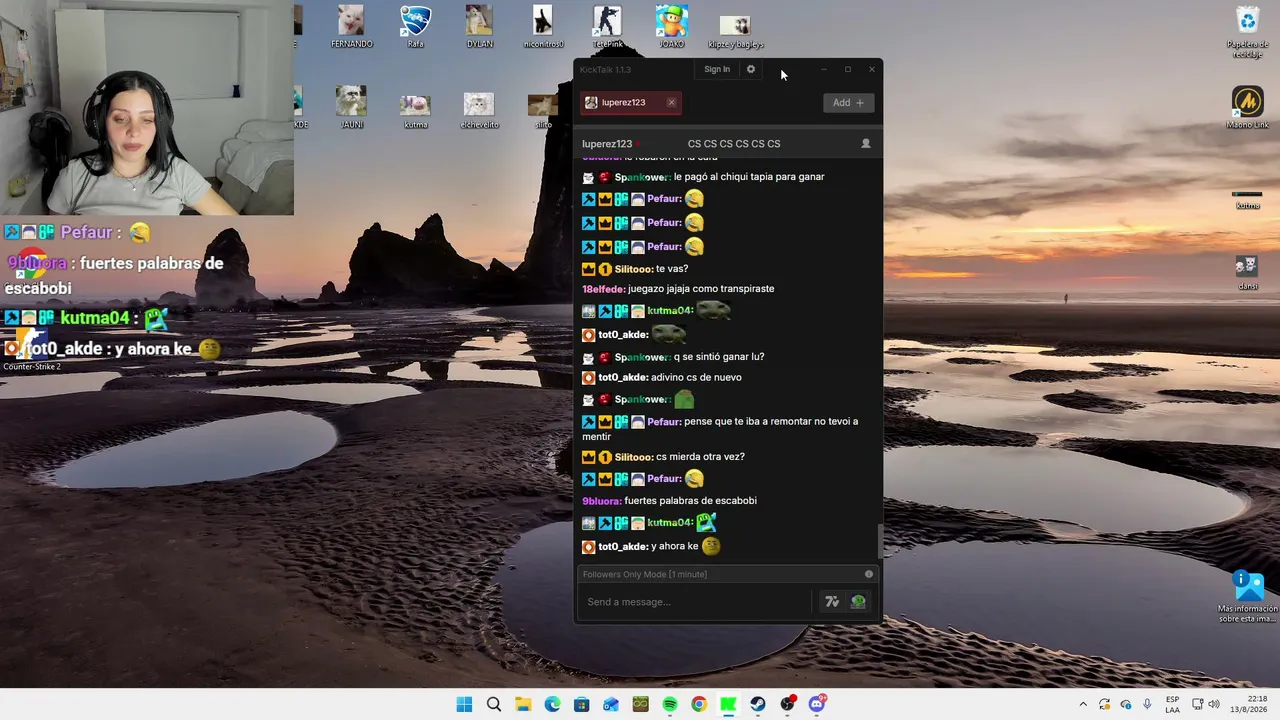
Task: Click username 18elfede in chat
Action: point(603,289)
